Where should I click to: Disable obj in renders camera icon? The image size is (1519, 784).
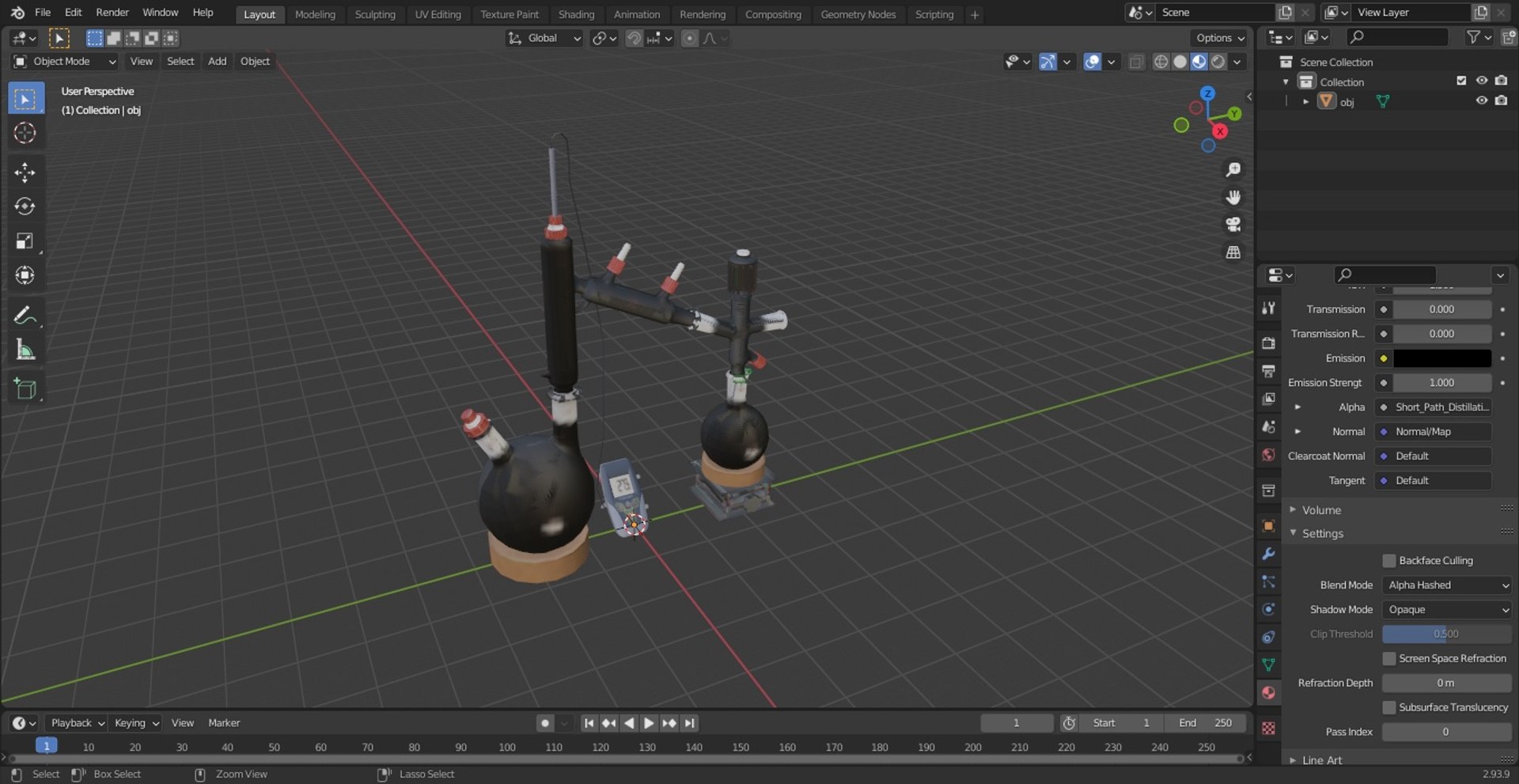coord(1501,100)
